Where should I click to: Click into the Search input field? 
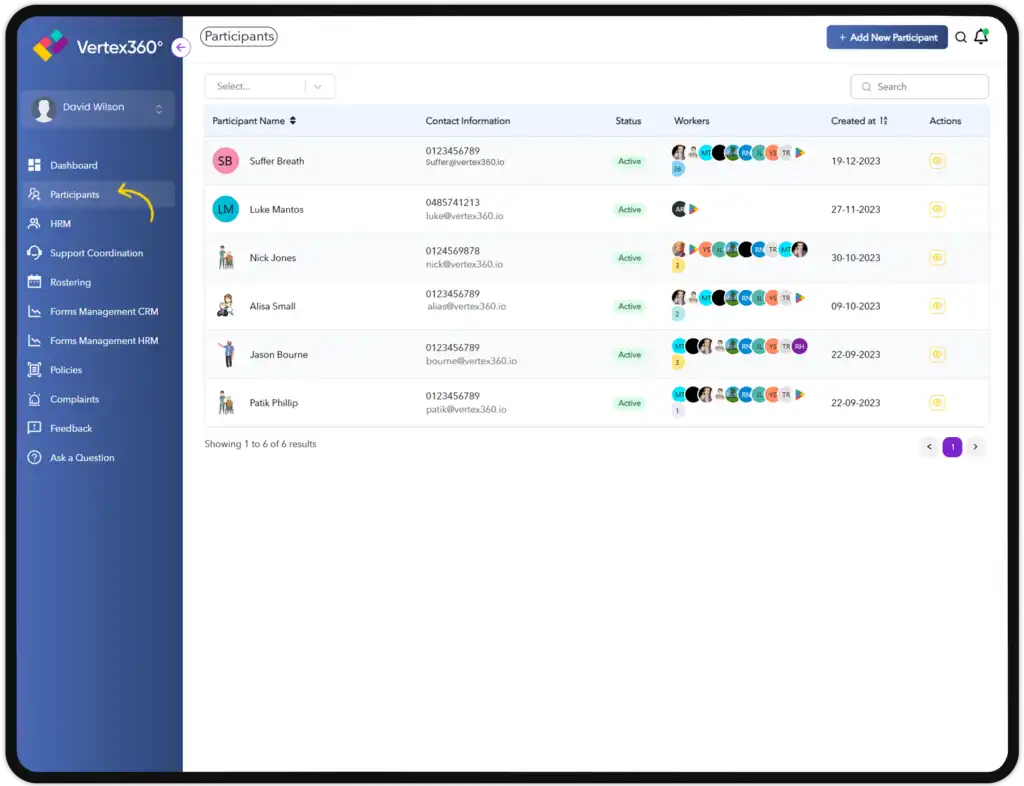[927, 87]
